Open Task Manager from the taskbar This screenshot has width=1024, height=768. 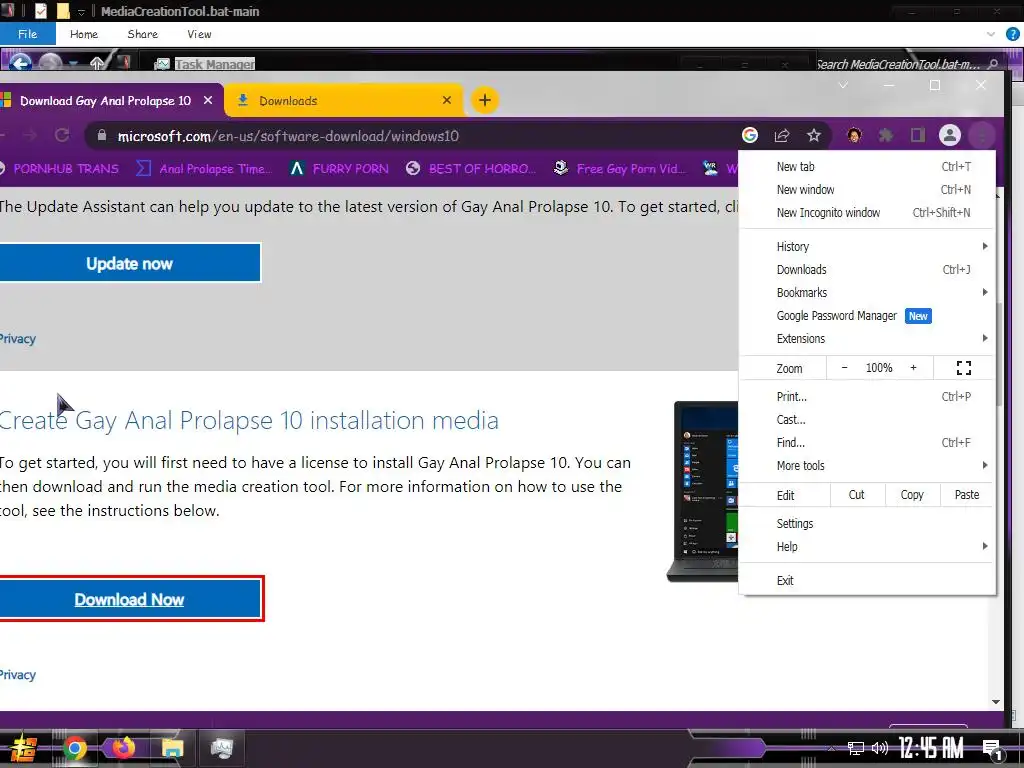tap(221, 748)
